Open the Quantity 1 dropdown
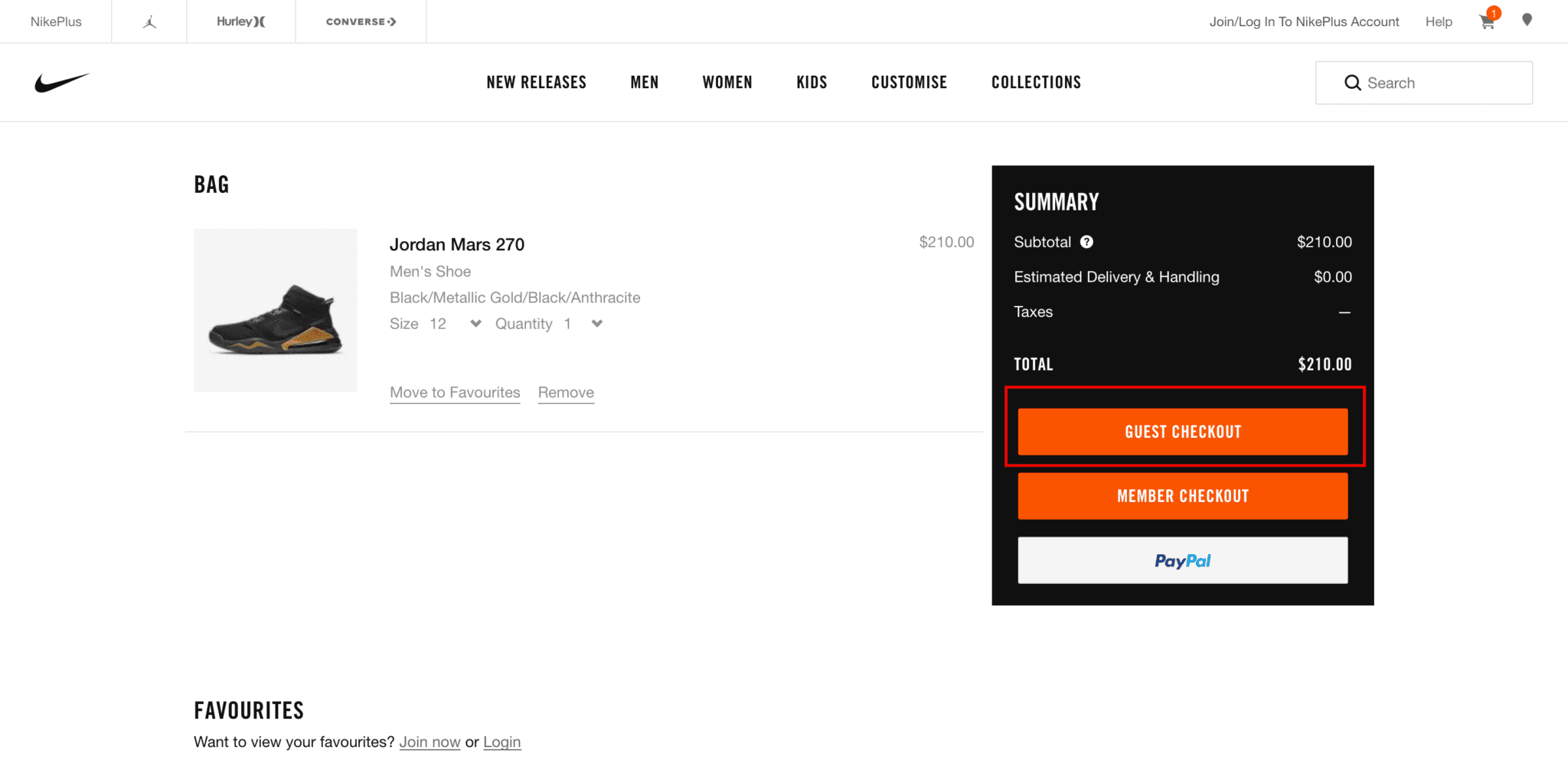This screenshot has height=783, width=1568. (x=549, y=324)
